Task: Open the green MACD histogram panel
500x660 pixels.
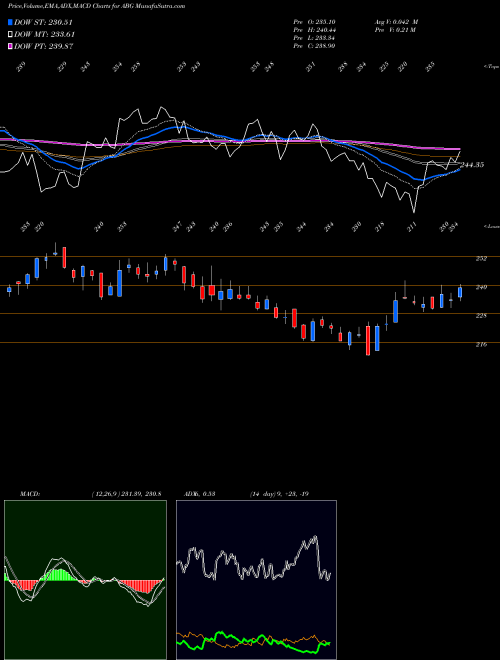Action: pos(85,580)
